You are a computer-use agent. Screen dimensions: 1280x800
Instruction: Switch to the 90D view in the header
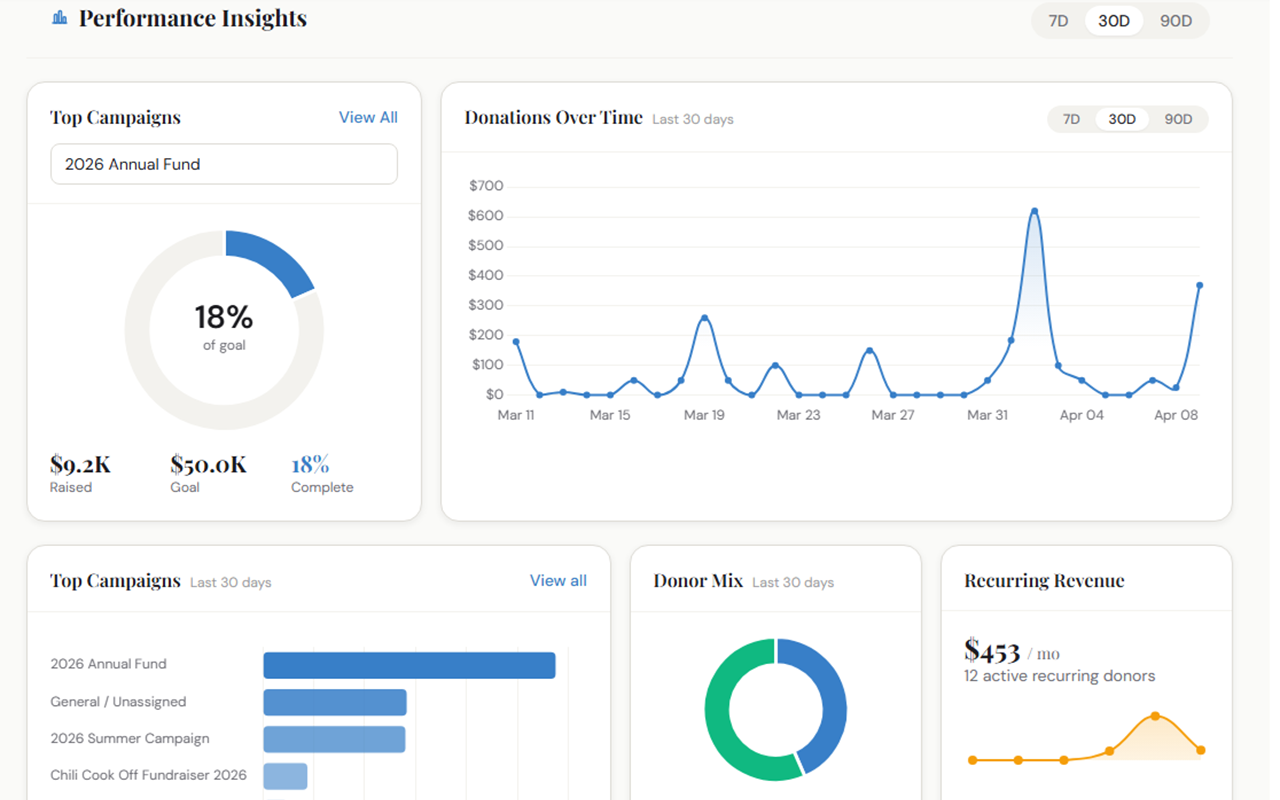click(x=1177, y=20)
